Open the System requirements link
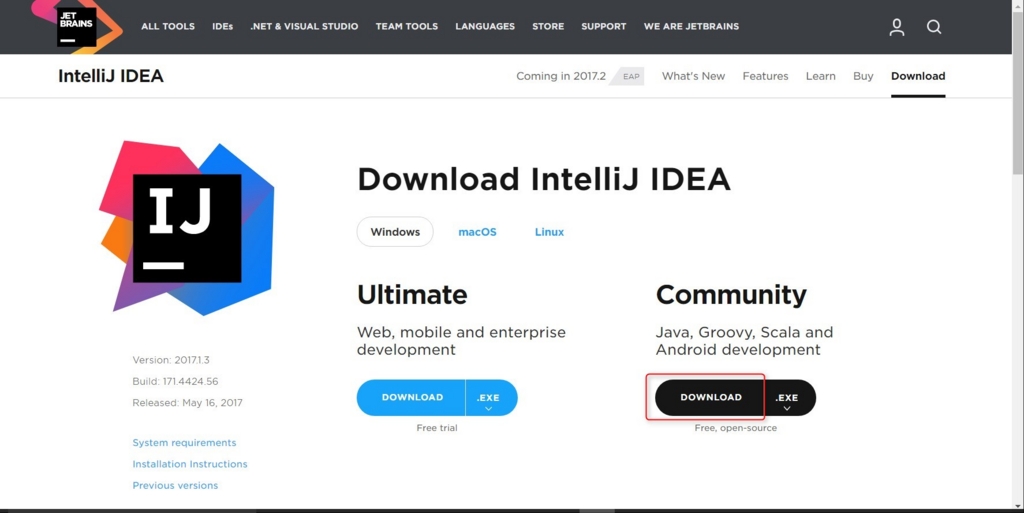This screenshot has width=1024, height=513. pos(184,443)
